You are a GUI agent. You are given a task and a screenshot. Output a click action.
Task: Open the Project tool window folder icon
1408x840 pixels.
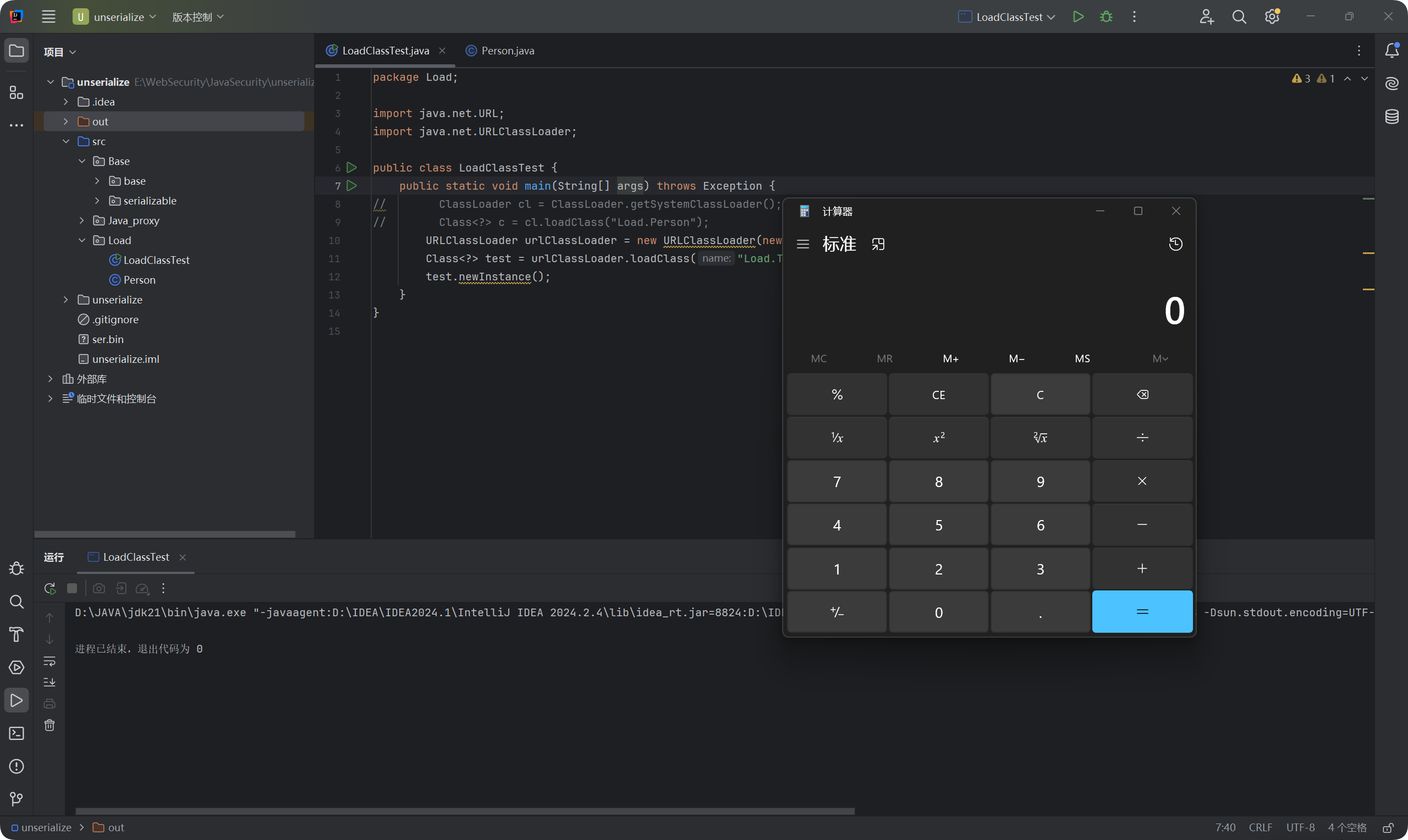[x=16, y=51]
